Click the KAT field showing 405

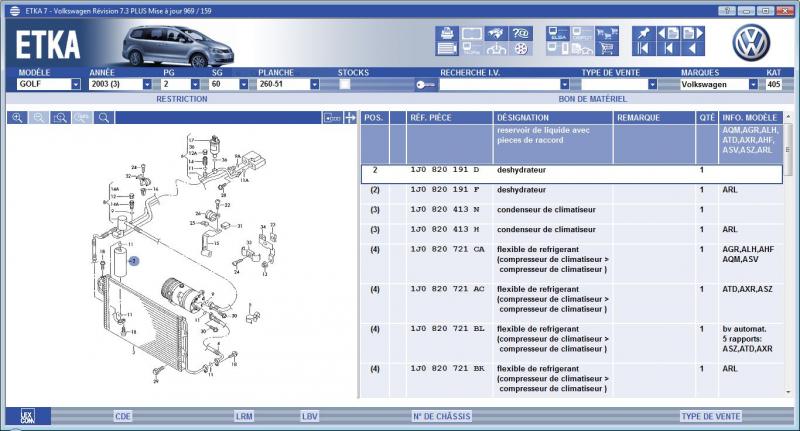[x=774, y=84]
